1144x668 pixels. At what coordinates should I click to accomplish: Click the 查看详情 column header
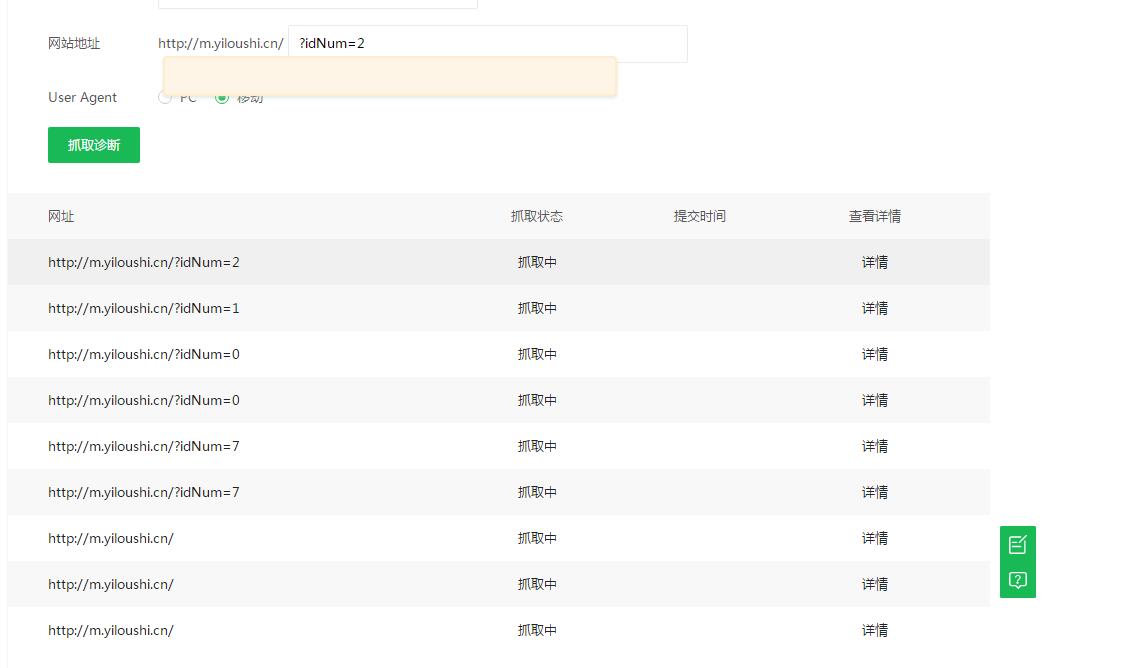874,217
